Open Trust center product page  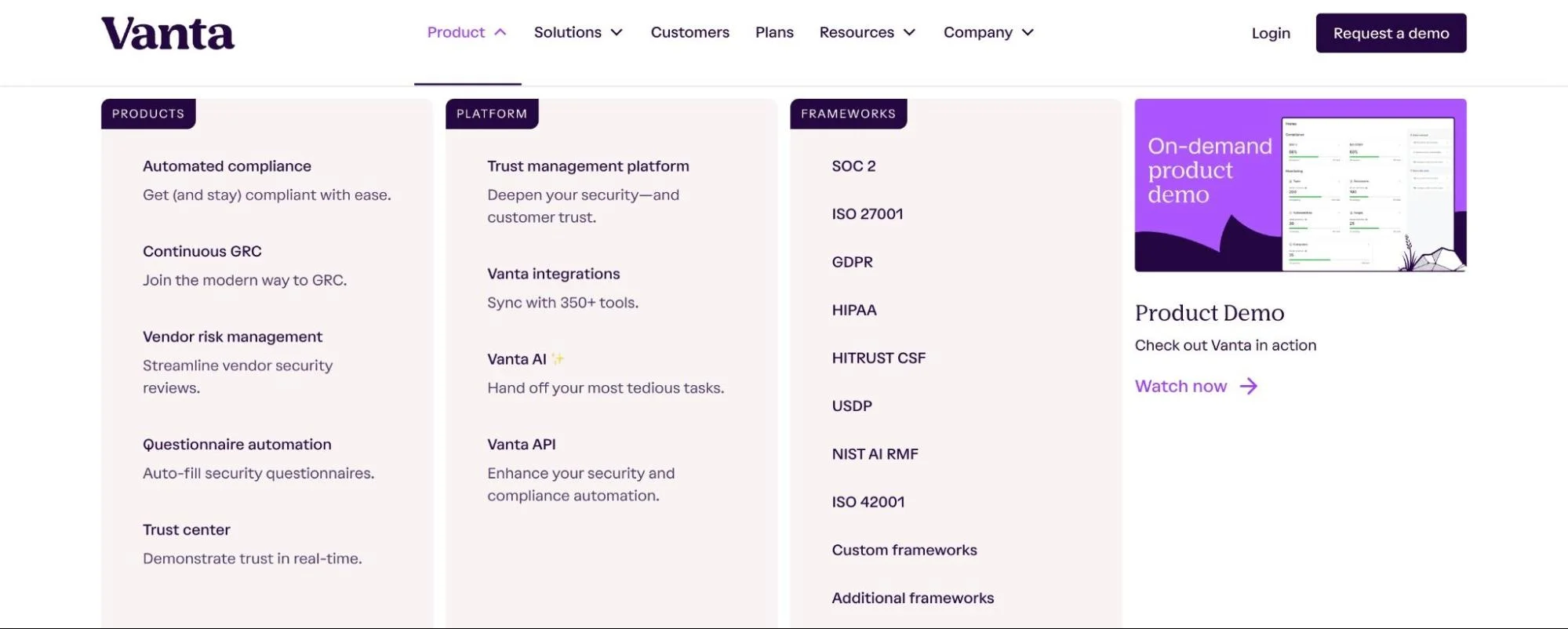click(x=187, y=530)
